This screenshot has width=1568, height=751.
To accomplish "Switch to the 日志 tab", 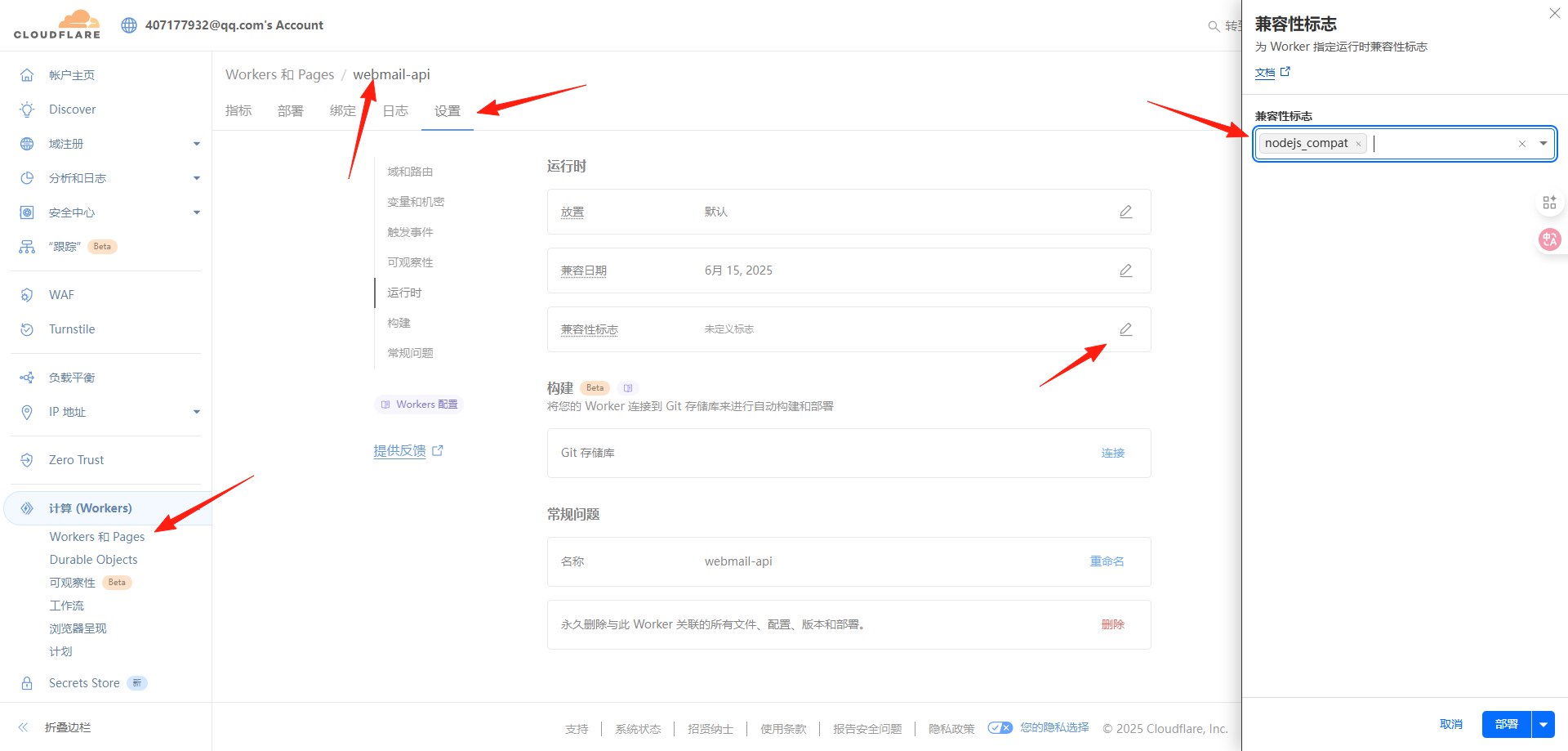I will 395,110.
